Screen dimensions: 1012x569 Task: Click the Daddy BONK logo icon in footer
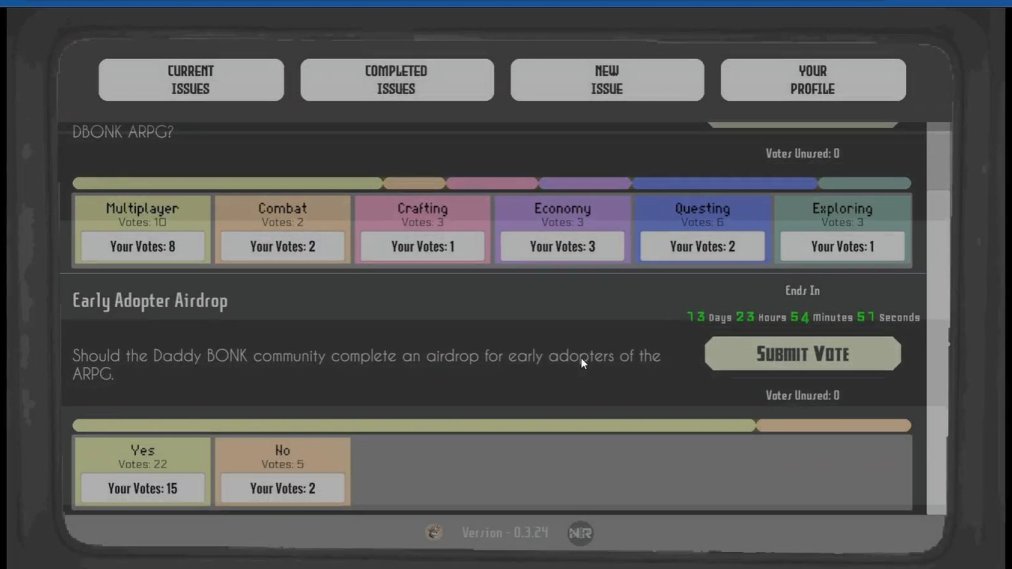coord(434,533)
